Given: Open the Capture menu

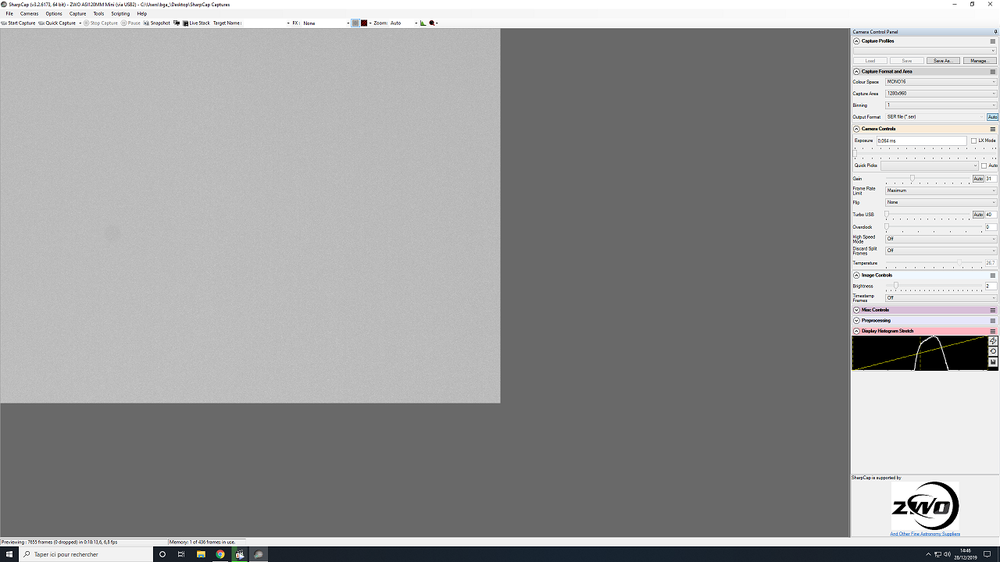Looking at the screenshot, I should pos(78,13).
